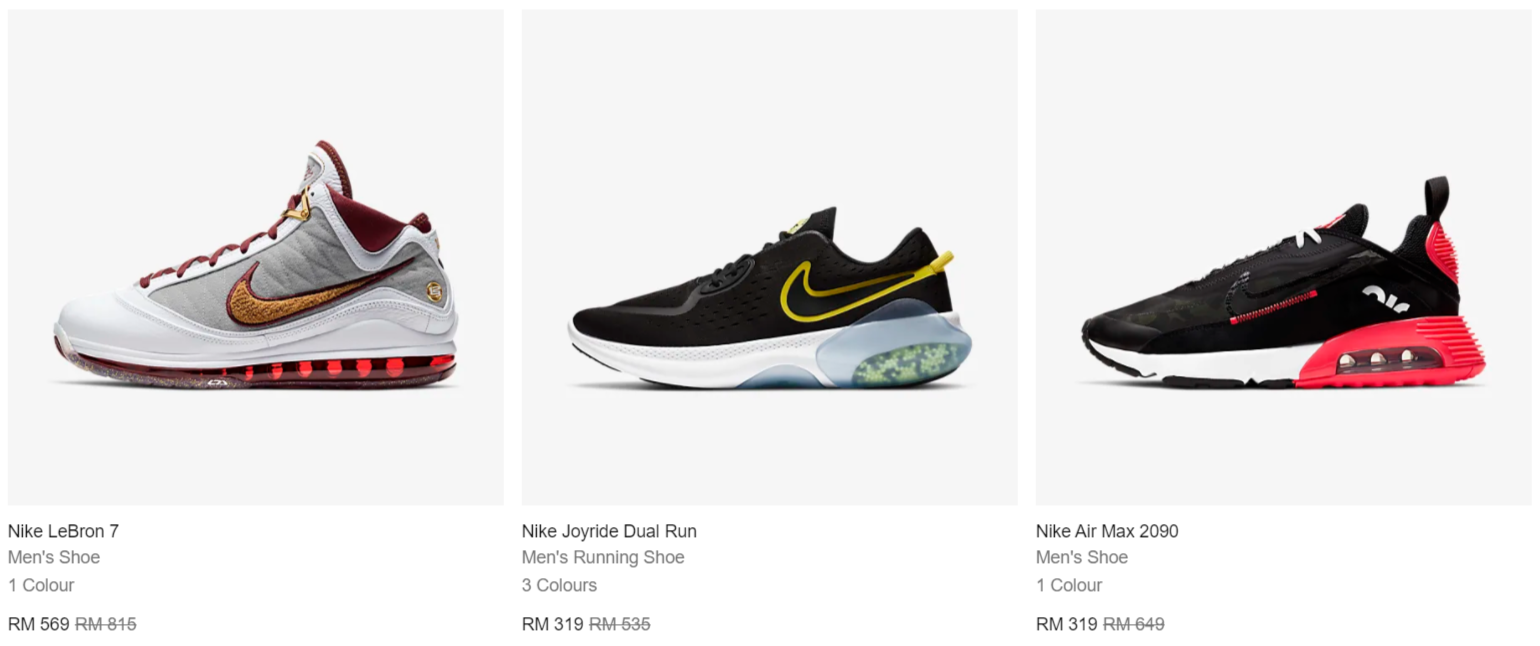Screen dimensions: 1540x646
Task: Click Men's Shoe label under LeBron 7
Action: [54, 557]
